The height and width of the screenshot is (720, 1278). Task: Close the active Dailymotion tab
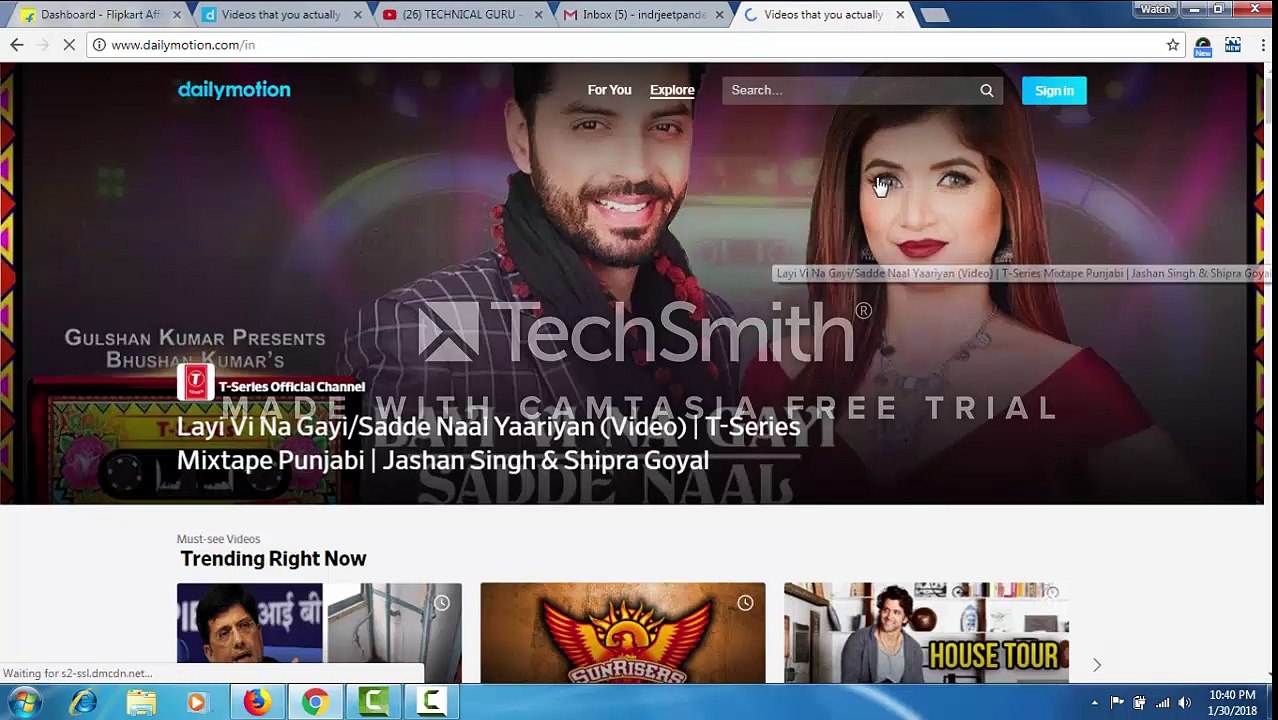(x=900, y=15)
